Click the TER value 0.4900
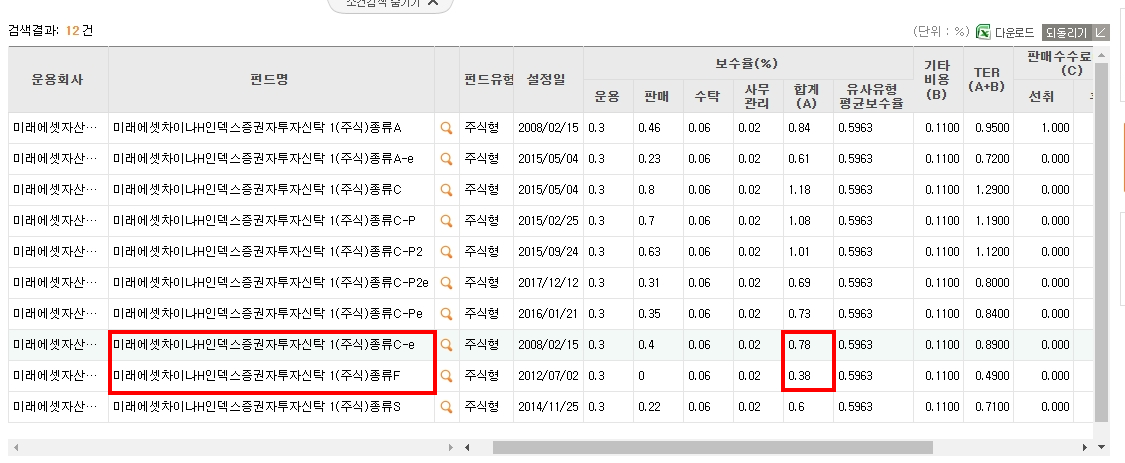Viewport: 1125px width, 463px height. pyautogui.click(x=992, y=376)
